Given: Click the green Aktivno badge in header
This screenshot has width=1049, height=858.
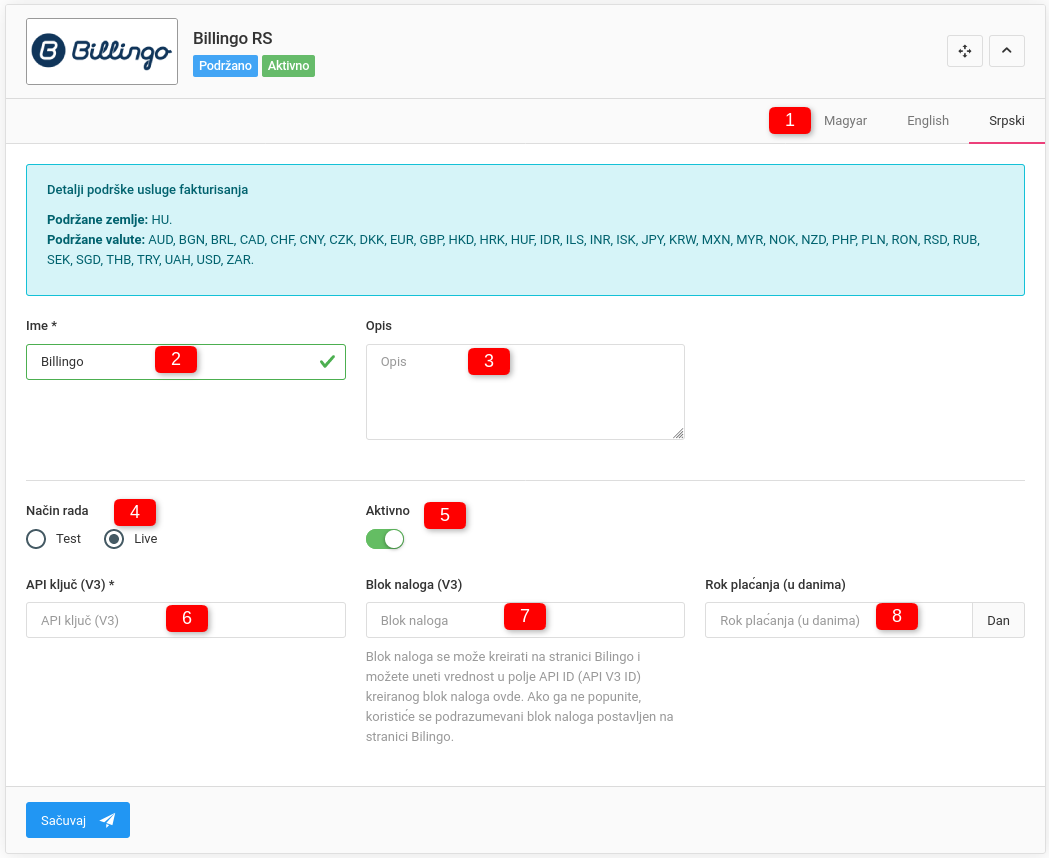Looking at the screenshot, I should coord(288,66).
